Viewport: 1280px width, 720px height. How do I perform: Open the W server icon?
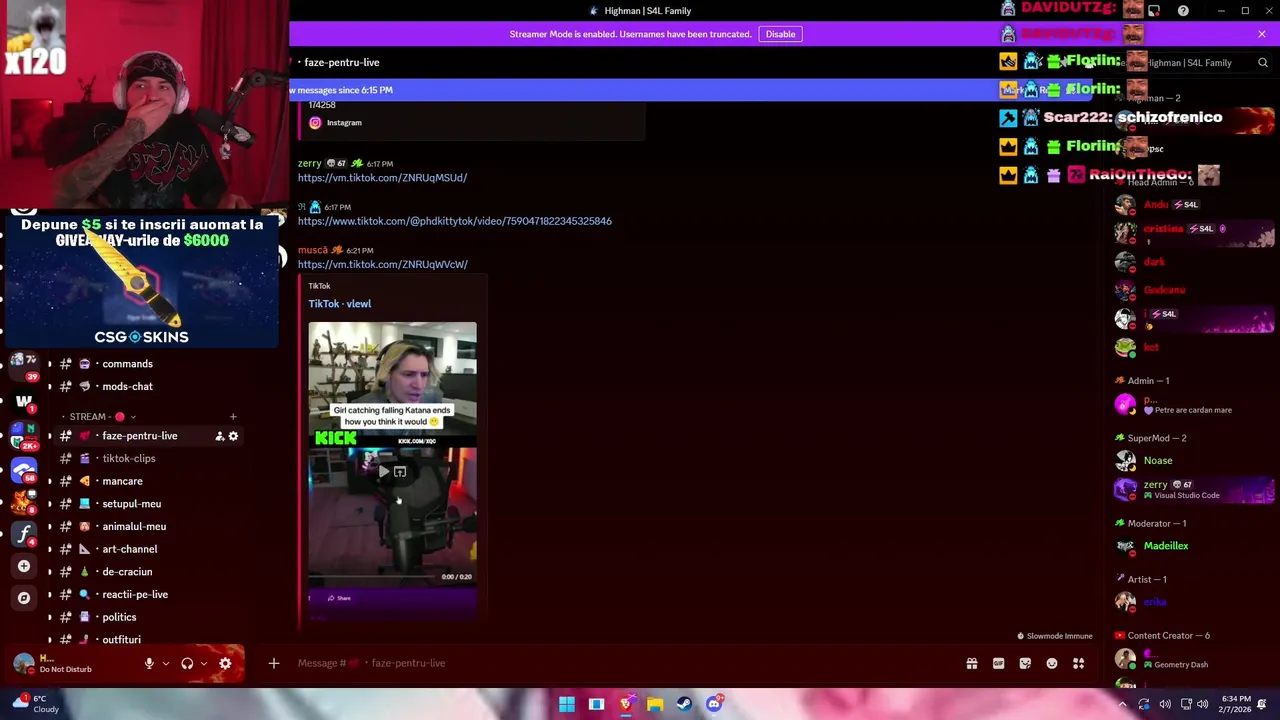(24, 401)
